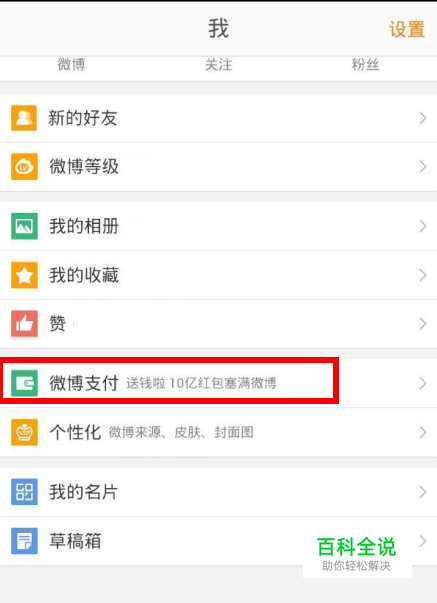Tap the blue 我的名片 QR code icon
Image resolution: width=437 pixels, height=603 pixels.
click(24, 491)
